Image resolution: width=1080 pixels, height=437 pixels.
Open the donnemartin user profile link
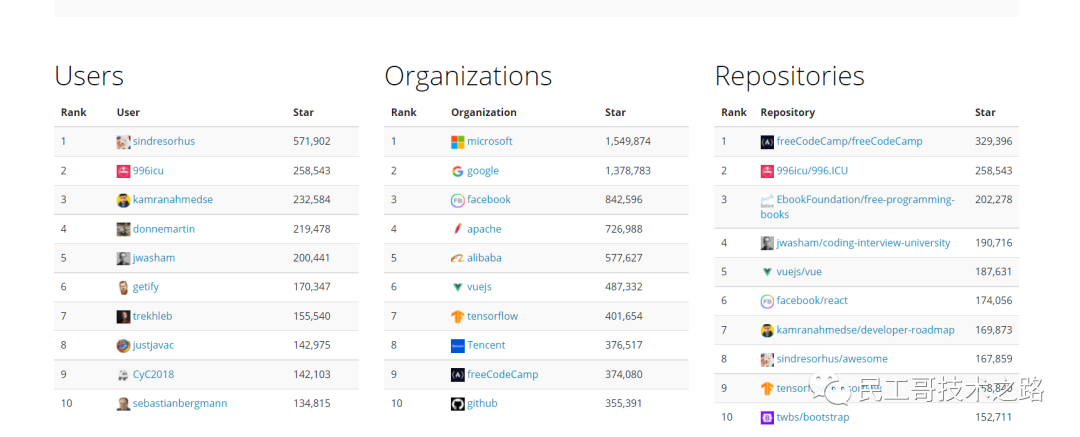pos(163,229)
